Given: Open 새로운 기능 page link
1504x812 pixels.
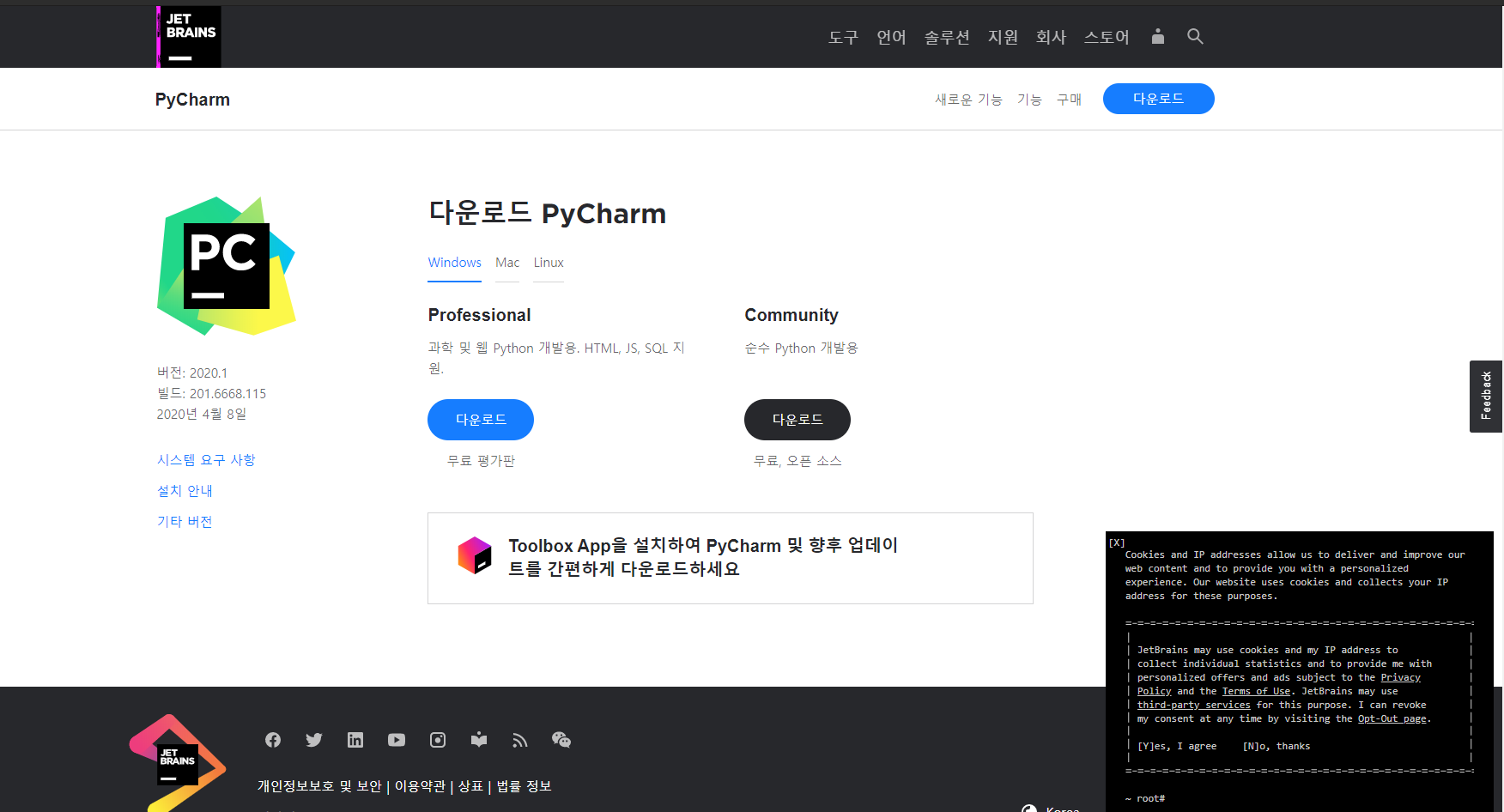Looking at the screenshot, I should point(968,100).
